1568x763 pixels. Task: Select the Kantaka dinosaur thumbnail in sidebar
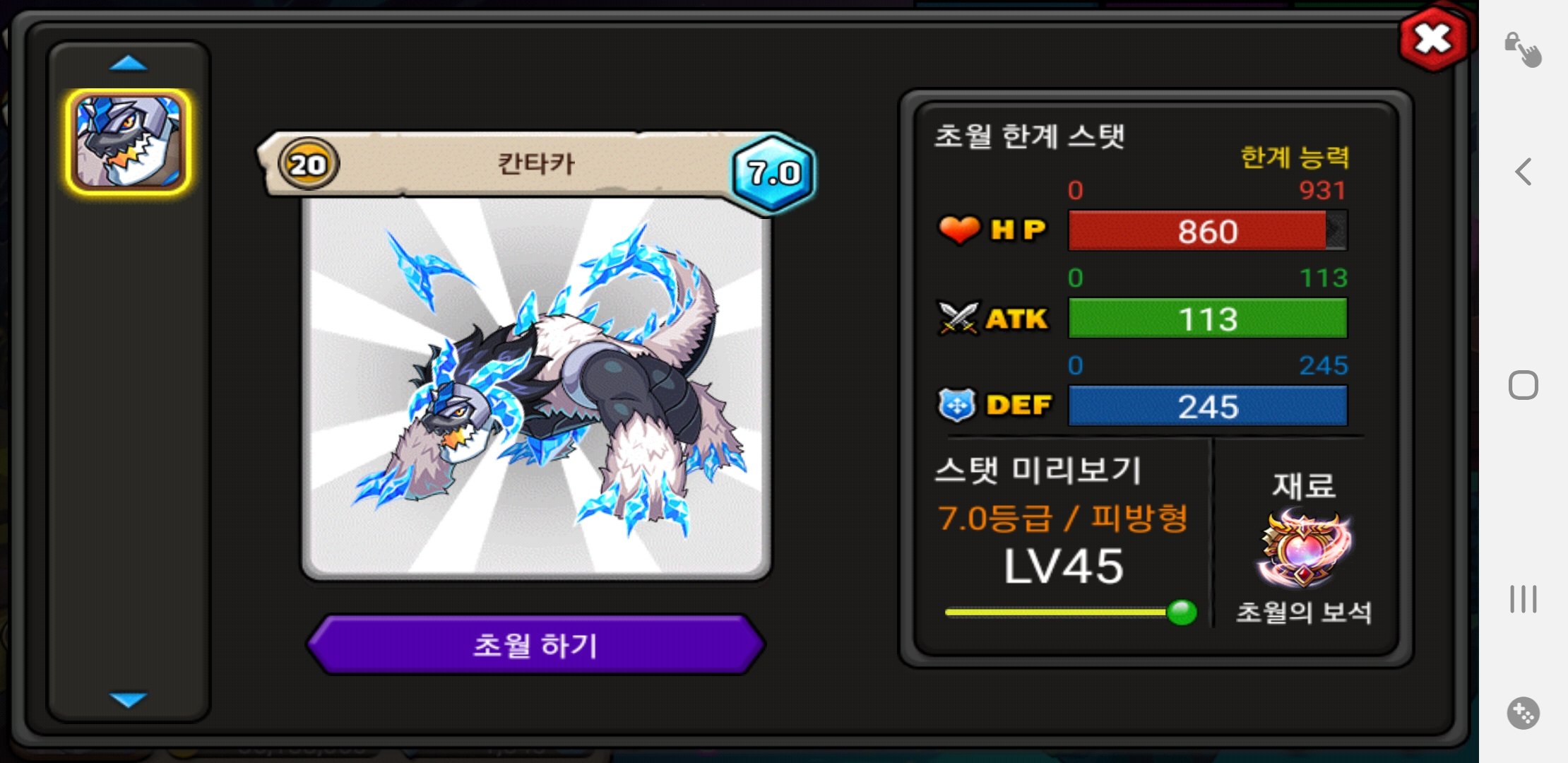[x=128, y=142]
